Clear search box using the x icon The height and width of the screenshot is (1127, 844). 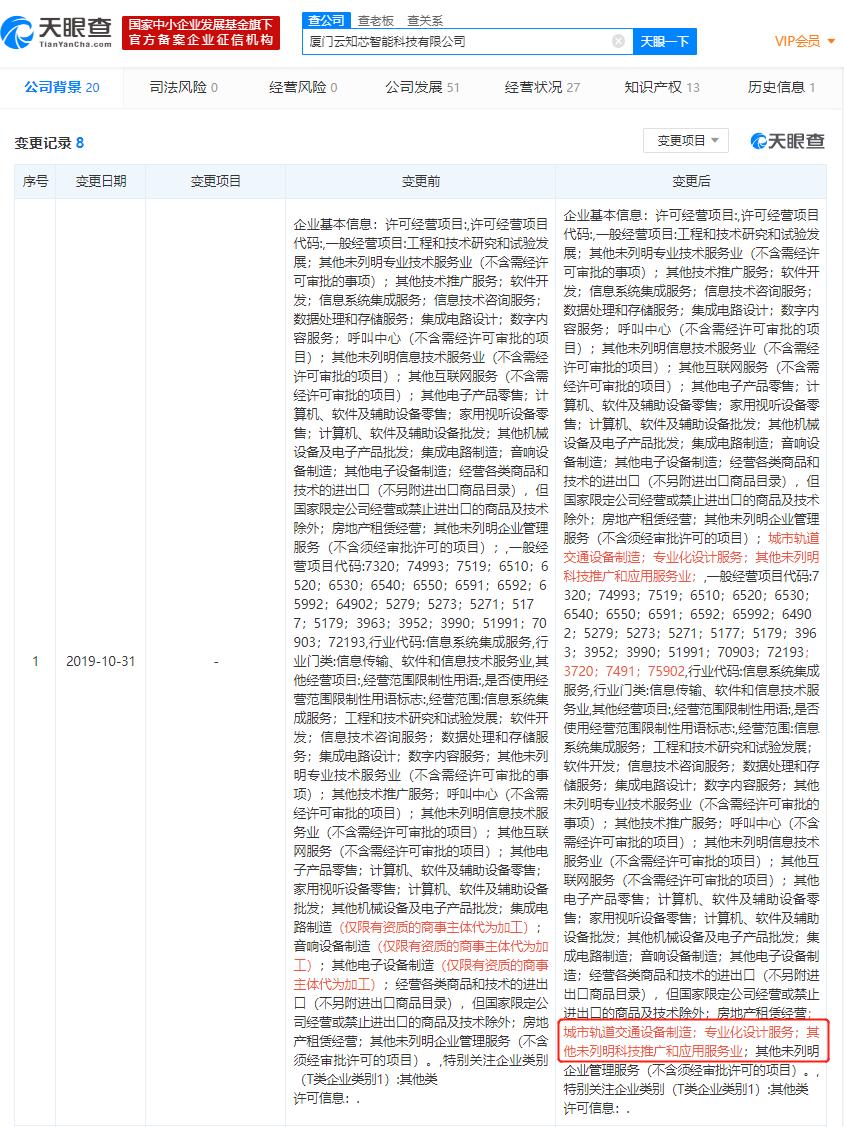(x=619, y=41)
